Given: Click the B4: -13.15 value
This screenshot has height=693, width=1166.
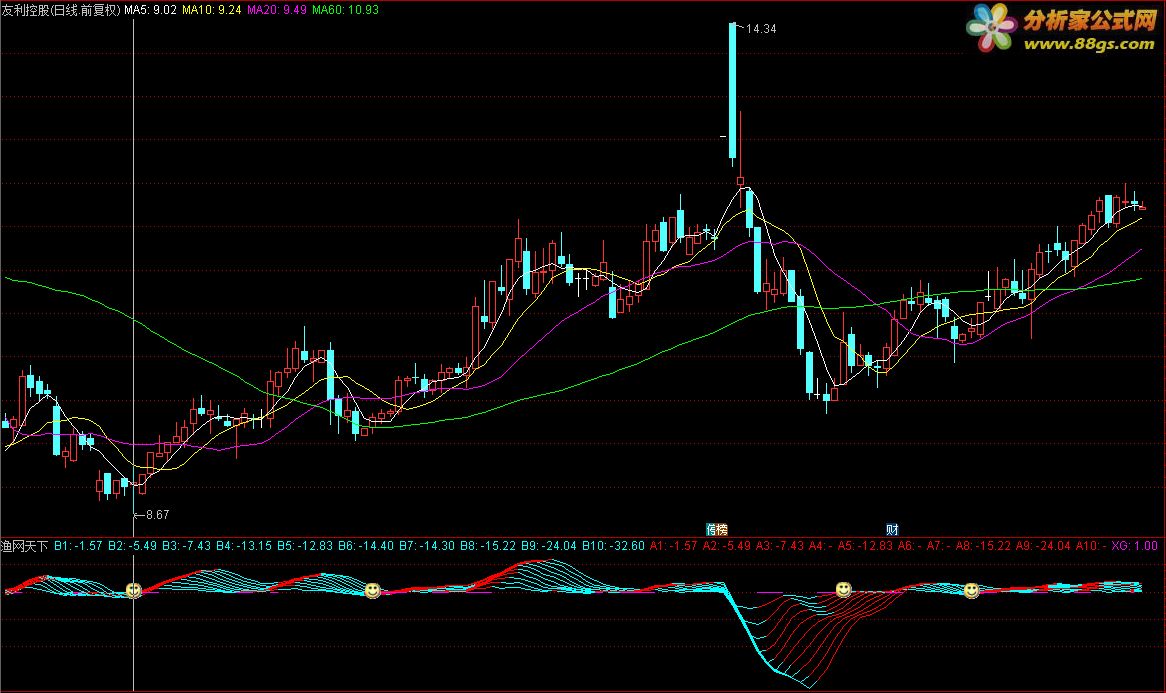Looking at the screenshot, I should pos(244,546).
